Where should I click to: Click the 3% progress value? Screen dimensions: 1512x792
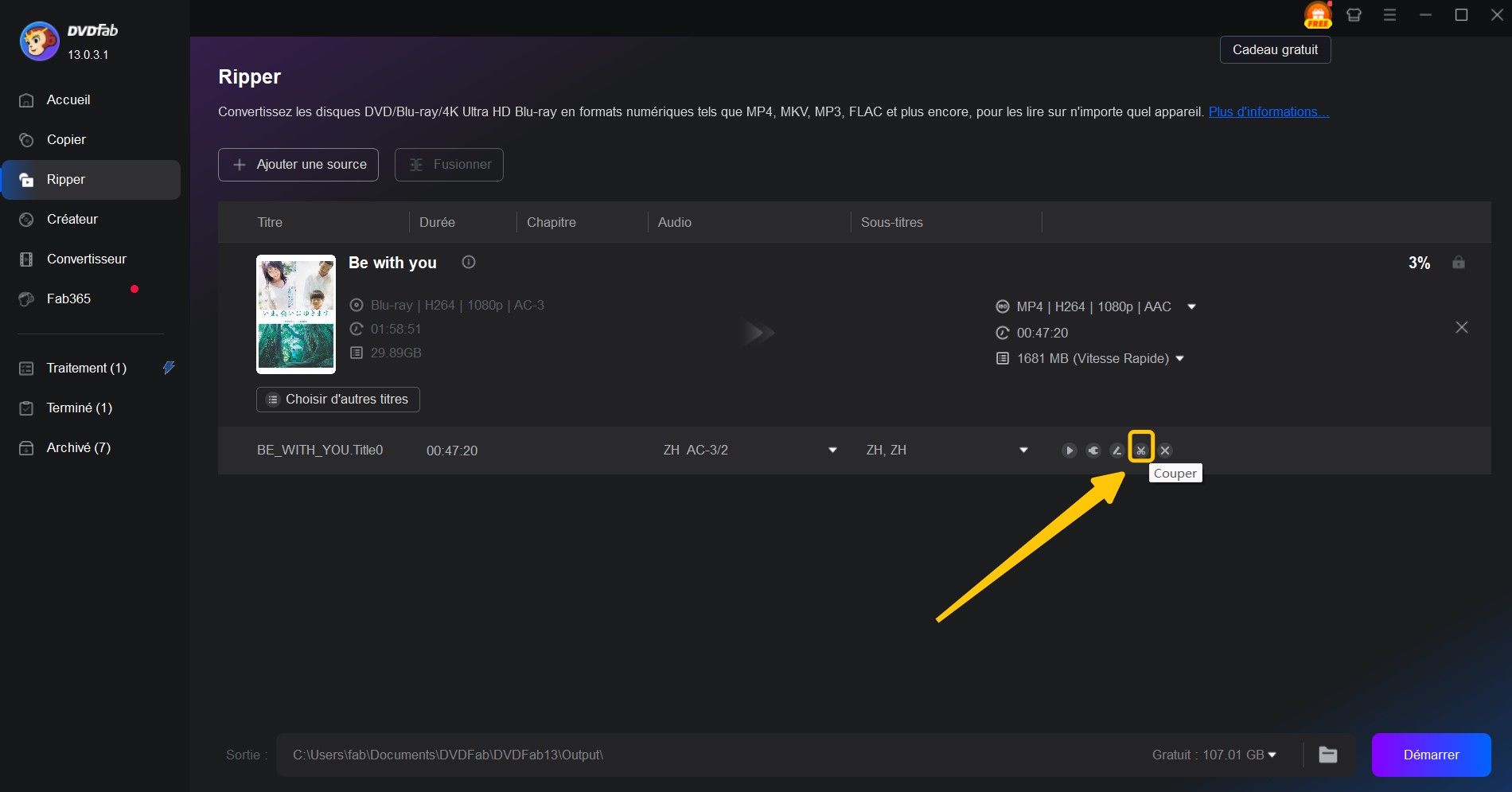coord(1420,263)
